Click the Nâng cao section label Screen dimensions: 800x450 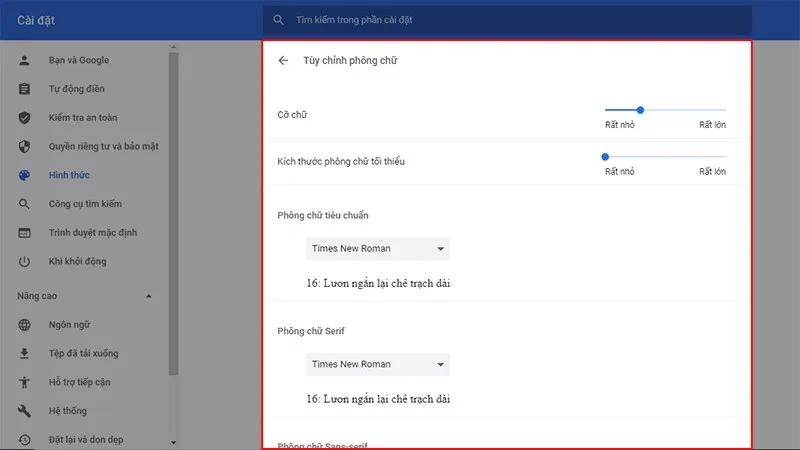pos(37,296)
